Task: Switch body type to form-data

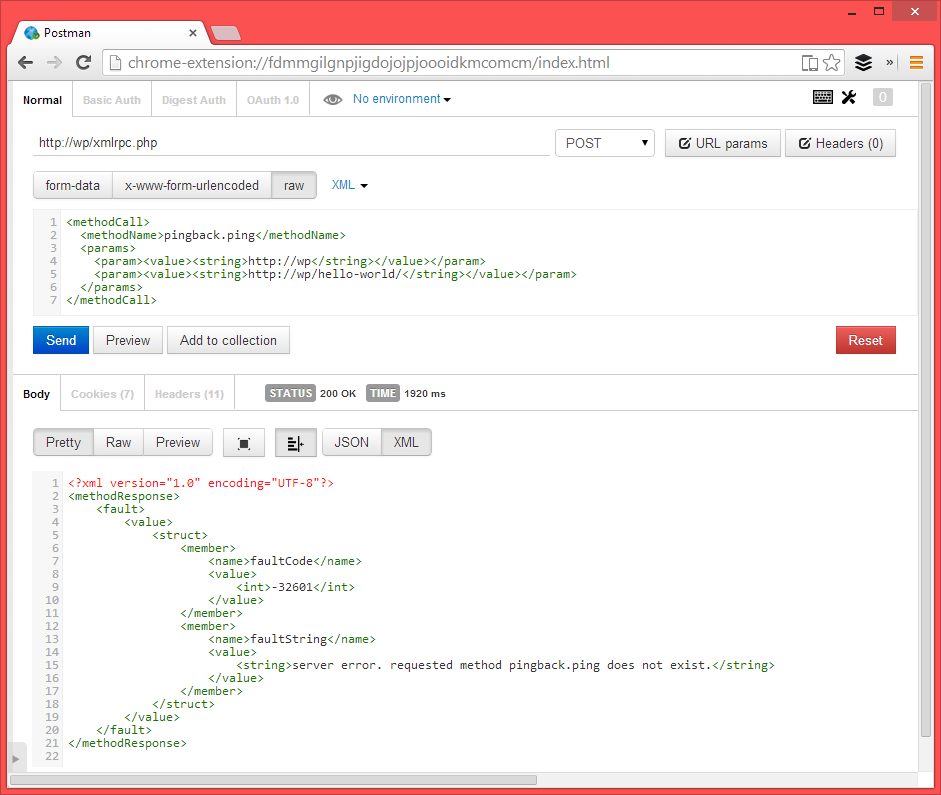Action: coord(73,185)
